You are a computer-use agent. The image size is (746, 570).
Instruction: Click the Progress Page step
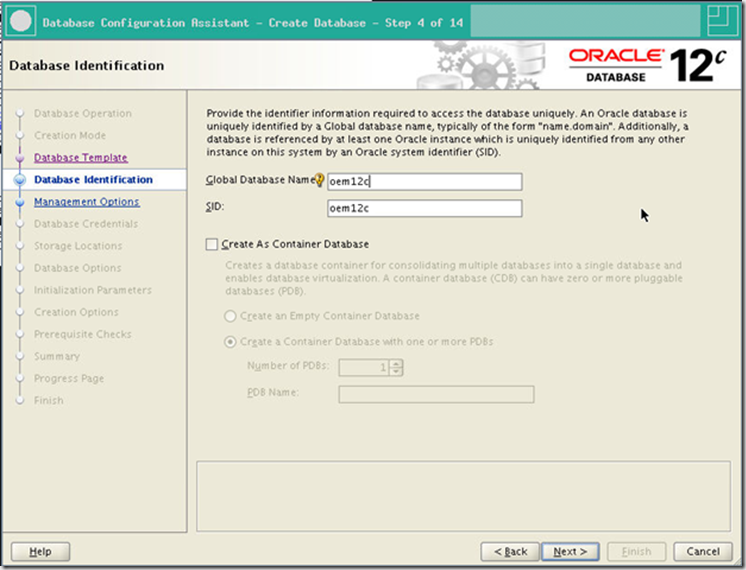[x=69, y=378]
